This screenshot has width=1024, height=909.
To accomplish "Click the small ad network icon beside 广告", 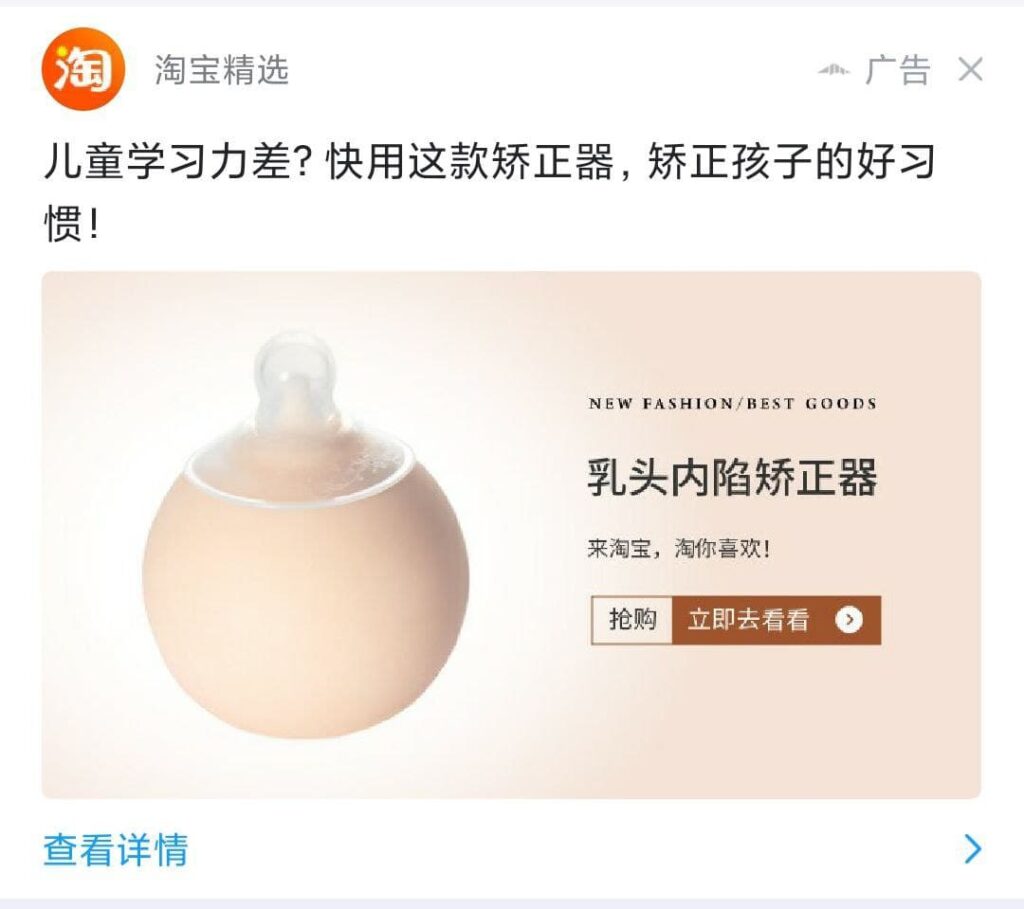I will (834, 70).
